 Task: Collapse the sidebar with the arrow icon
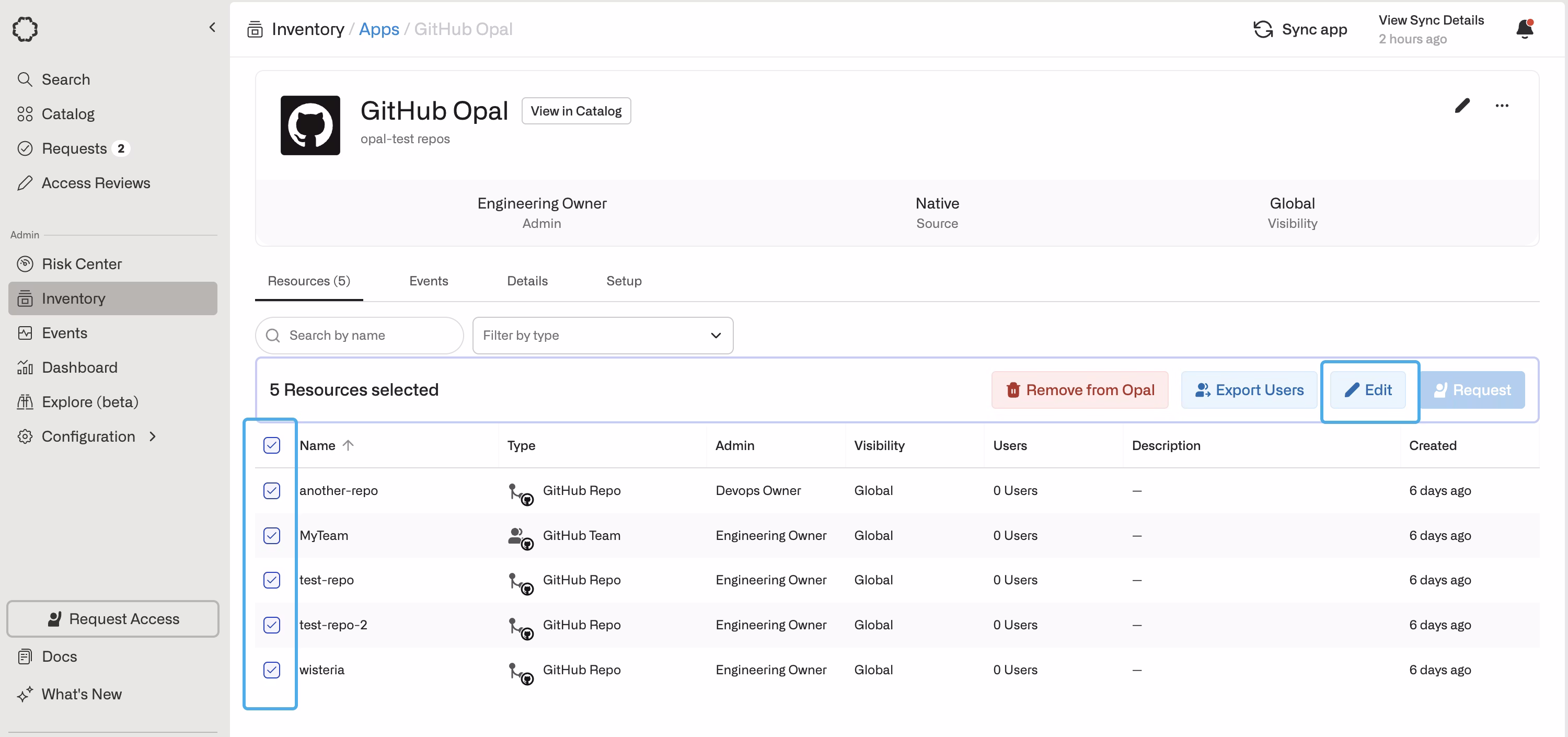click(212, 27)
